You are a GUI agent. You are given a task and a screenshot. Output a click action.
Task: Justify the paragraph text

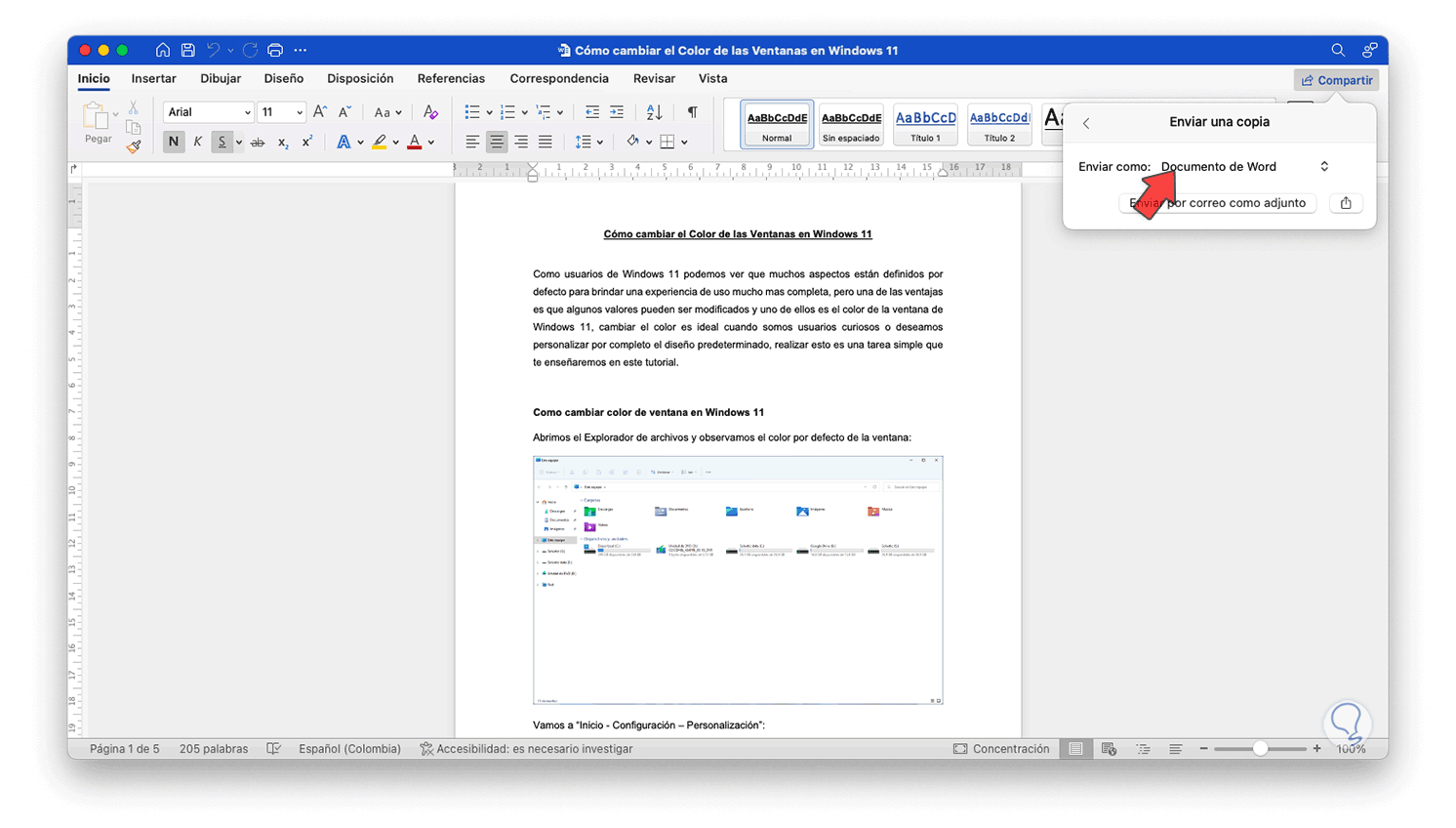[x=546, y=143]
